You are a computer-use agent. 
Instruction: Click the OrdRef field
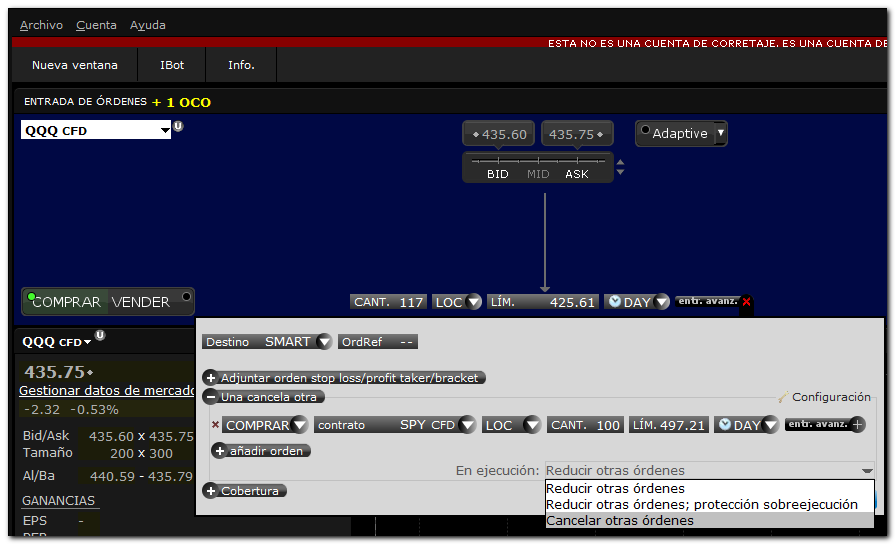(377, 342)
